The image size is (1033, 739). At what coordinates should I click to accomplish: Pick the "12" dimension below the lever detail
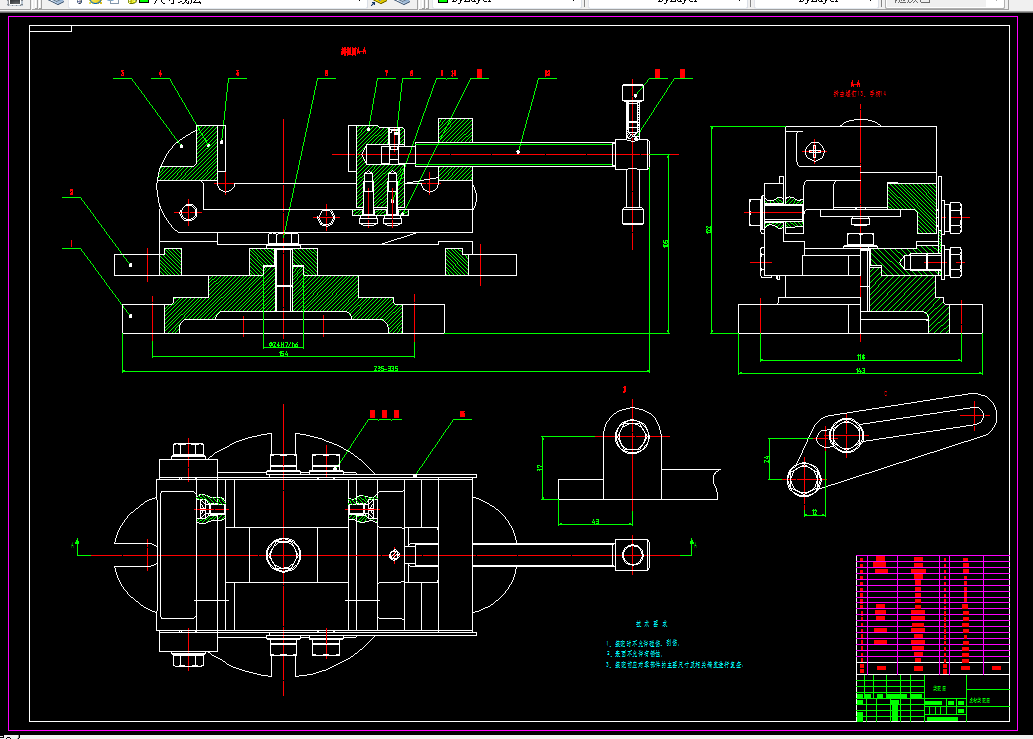pyautogui.click(x=815, y=512)
